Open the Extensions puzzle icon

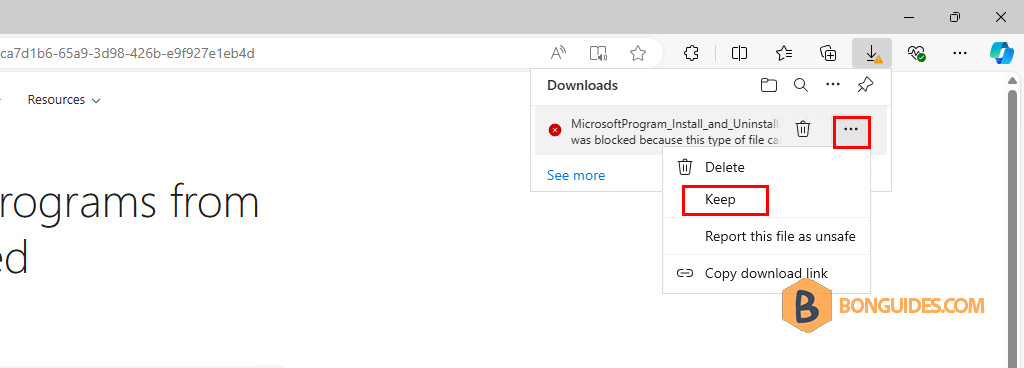[x=691, y=54]
